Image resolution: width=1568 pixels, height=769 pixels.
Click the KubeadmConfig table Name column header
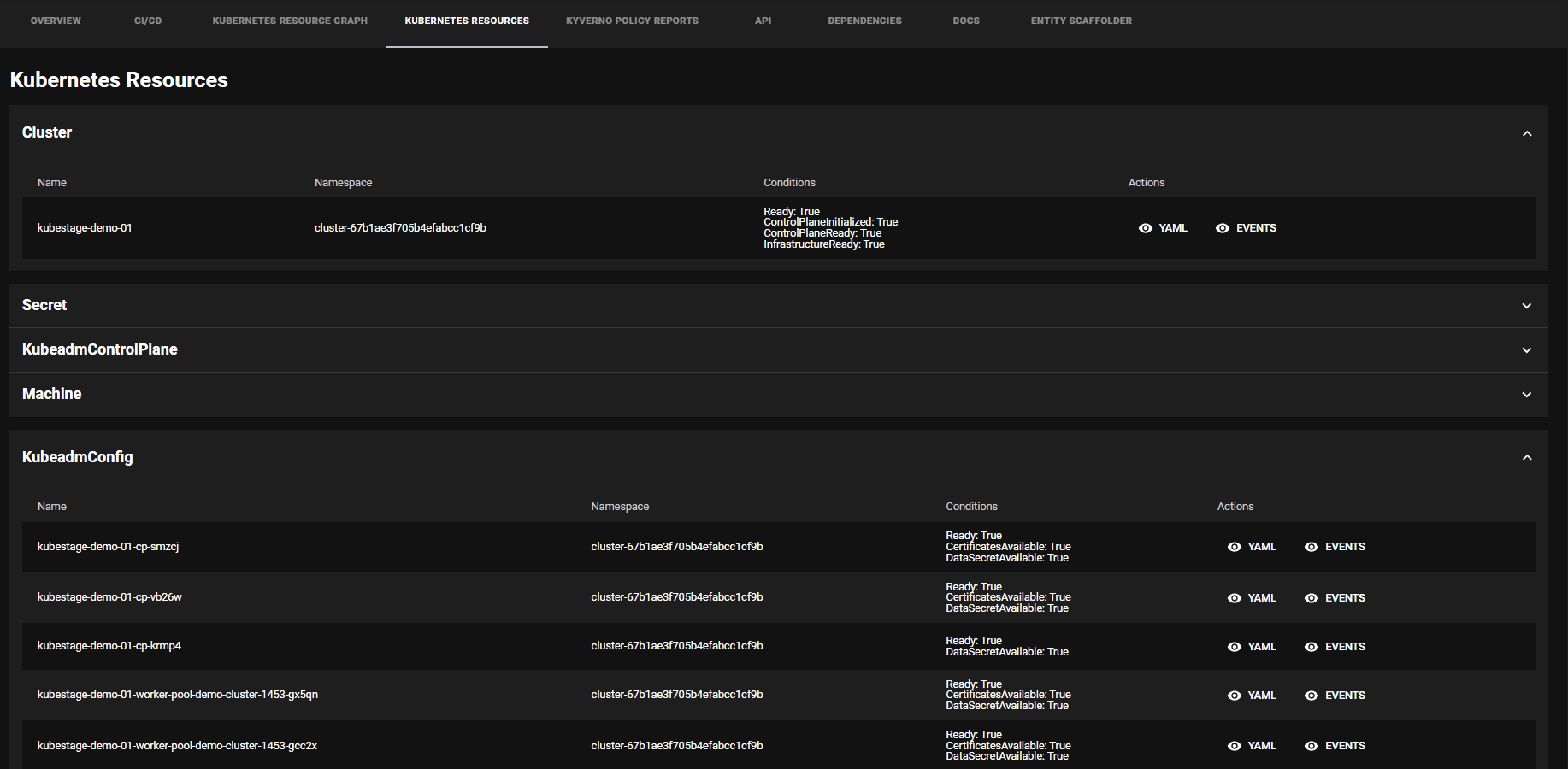tap(52, 507)
